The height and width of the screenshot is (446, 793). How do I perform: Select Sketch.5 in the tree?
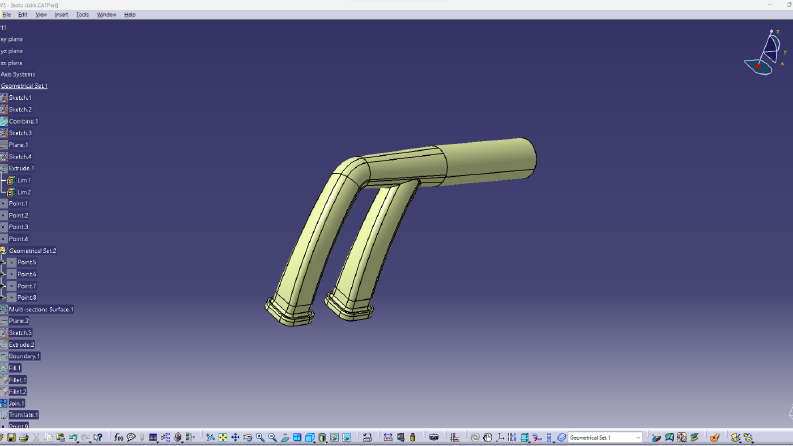pyautogui.click(x=20, y=333)
